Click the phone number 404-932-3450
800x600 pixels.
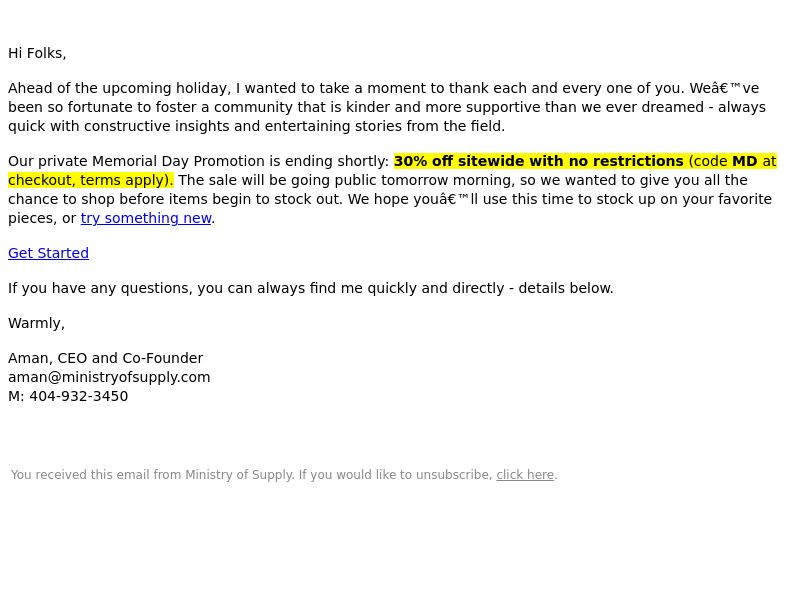click(79, 396)
